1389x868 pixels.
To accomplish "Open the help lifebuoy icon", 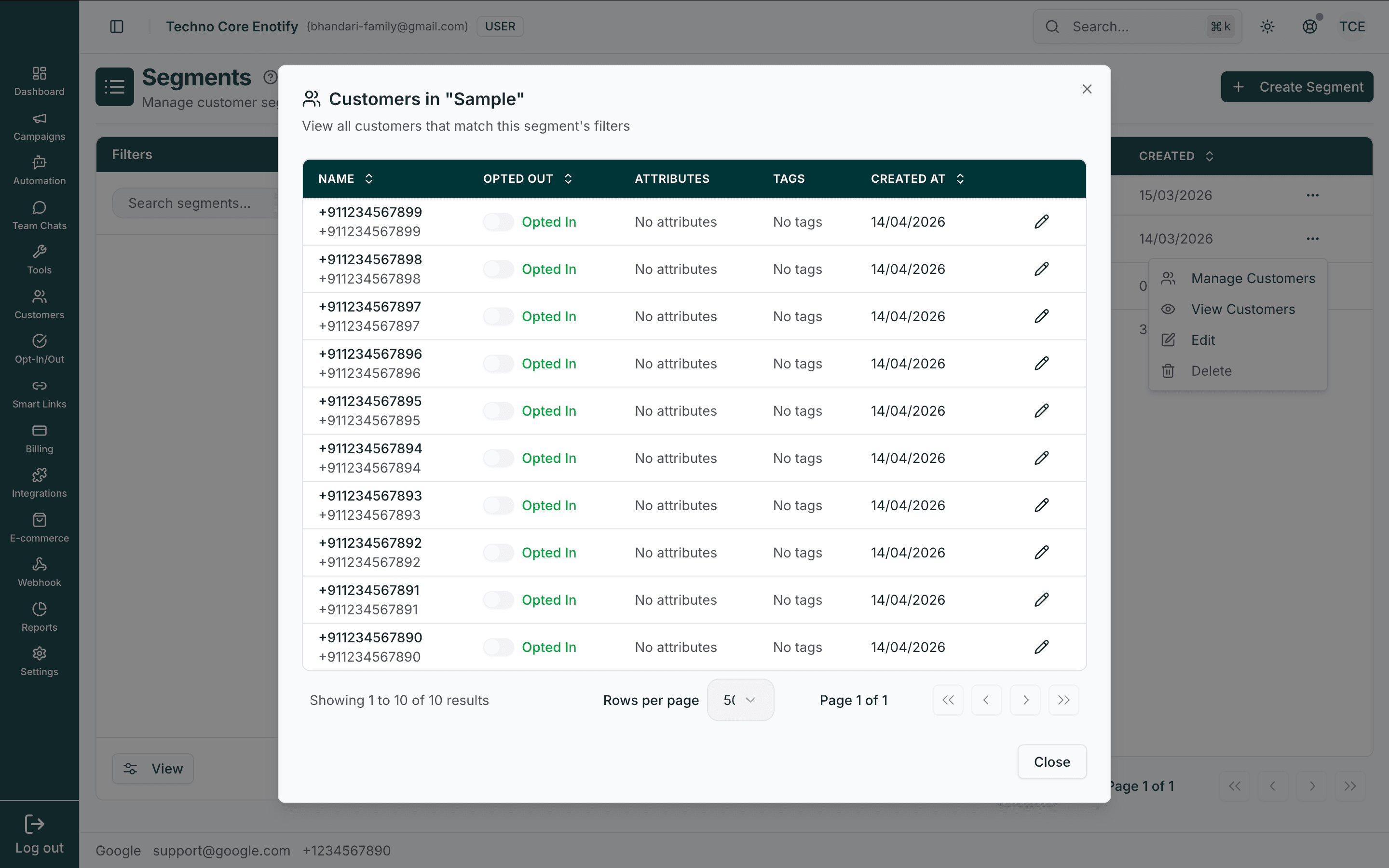I will [x=1310, y=27].
